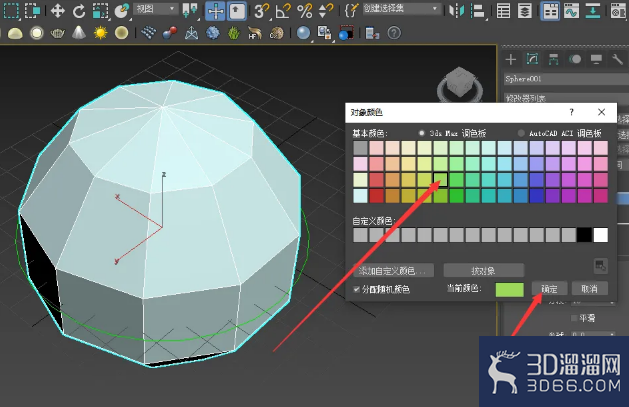Activate the Select and Rotate tool
629x407 pixels.
point(79,11)
